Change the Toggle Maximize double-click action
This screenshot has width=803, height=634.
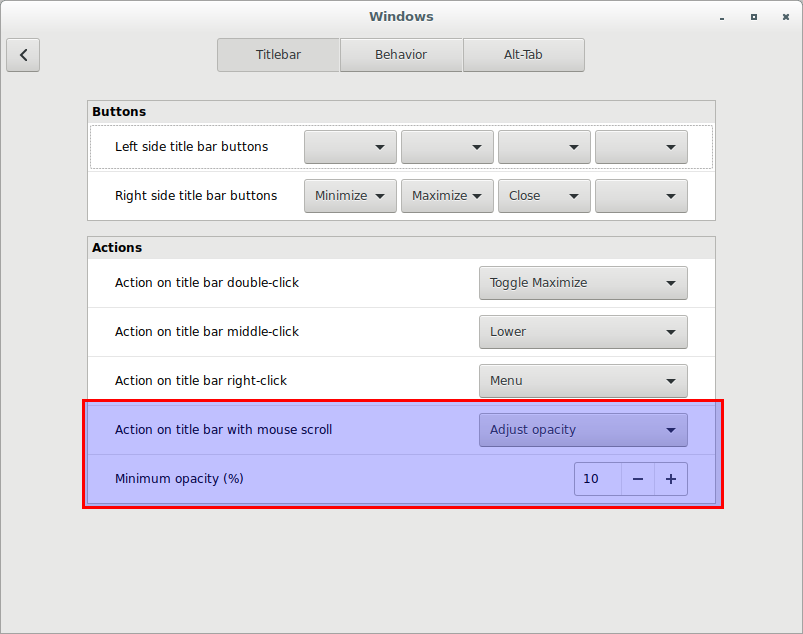point(583,283)
